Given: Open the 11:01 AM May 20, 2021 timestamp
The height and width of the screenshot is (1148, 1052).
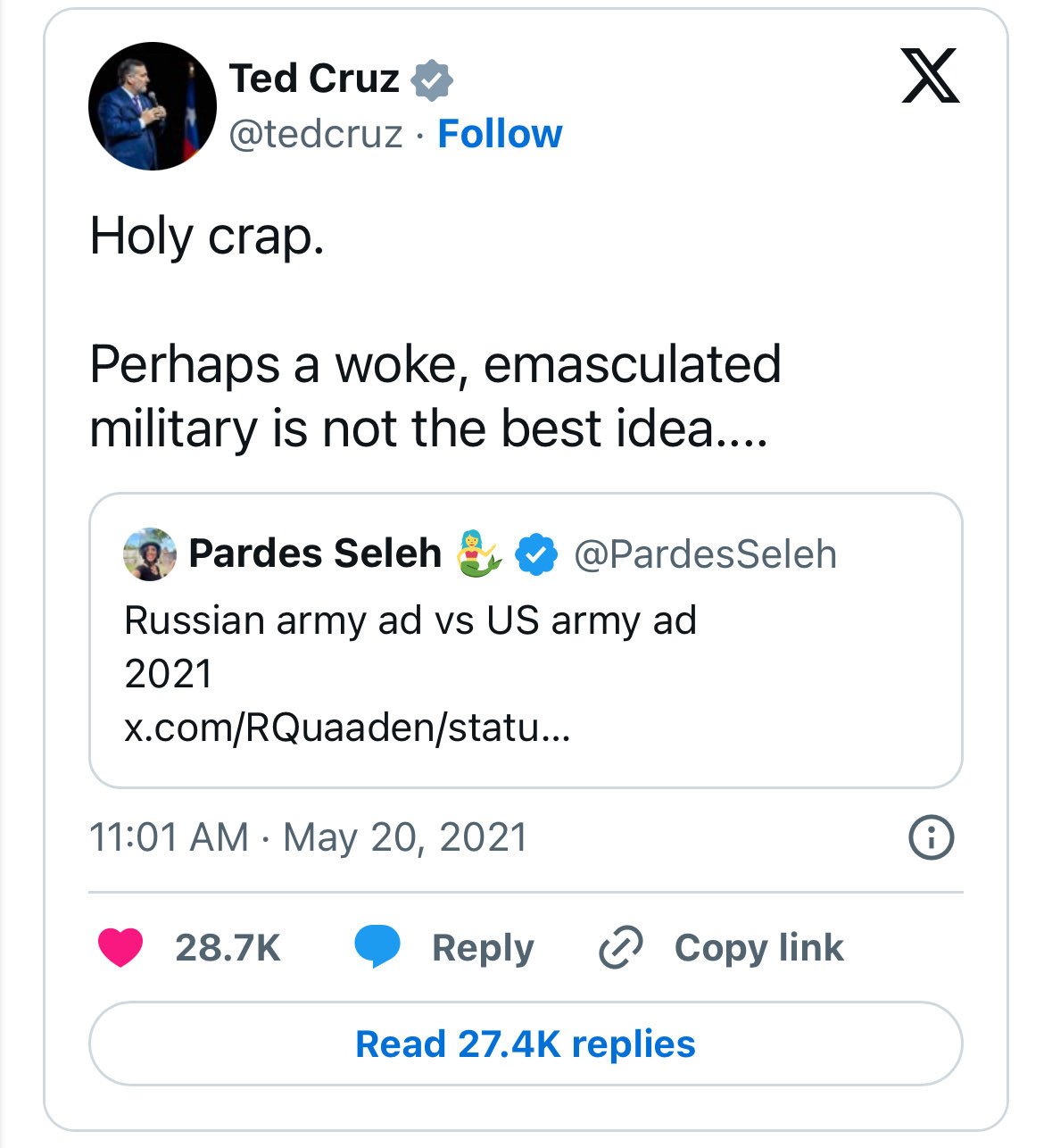Looking at the screenshot, I should pyautogui.click(x=309, y=837).
